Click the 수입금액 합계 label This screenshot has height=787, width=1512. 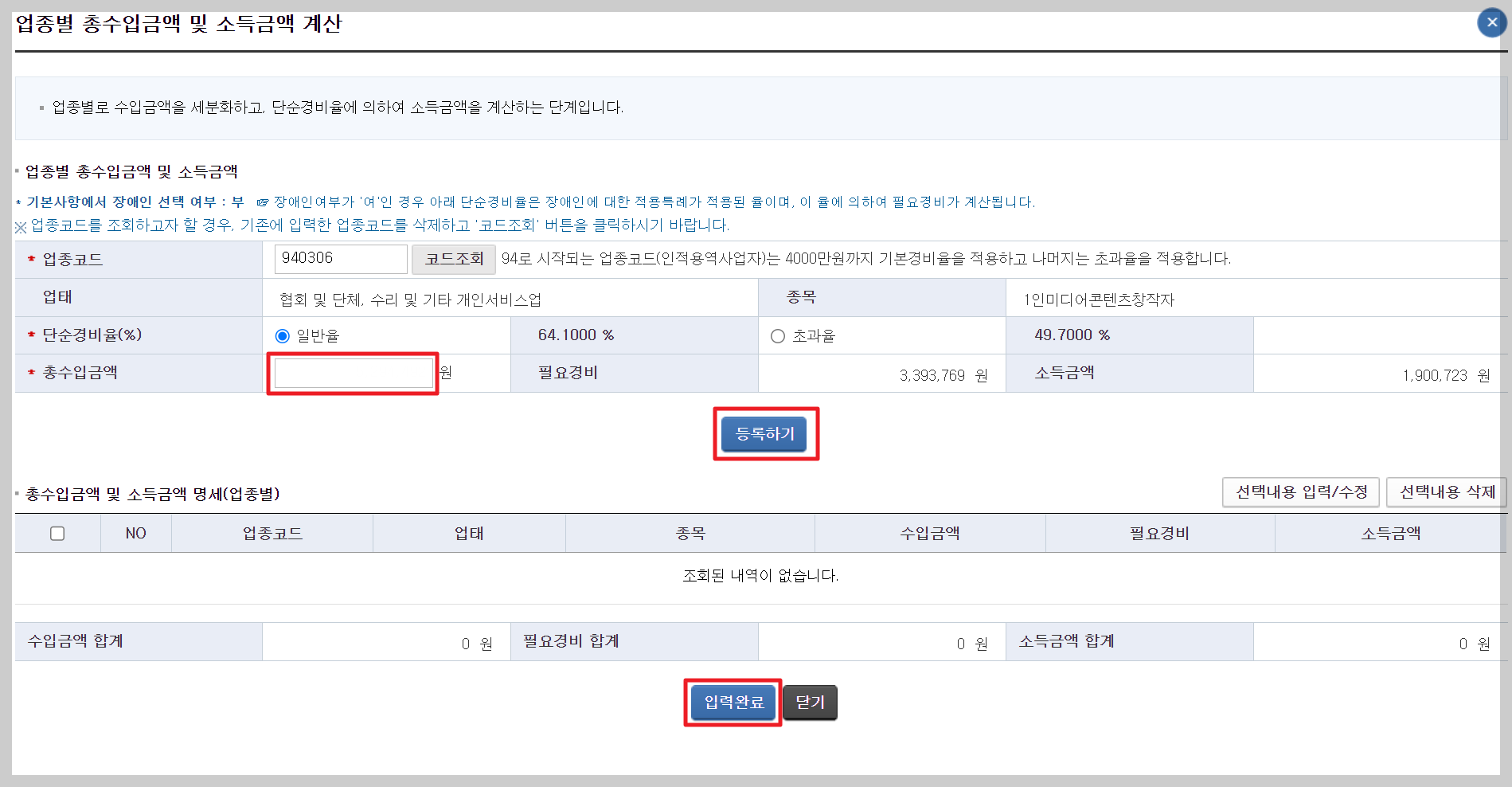pos(76,641)
